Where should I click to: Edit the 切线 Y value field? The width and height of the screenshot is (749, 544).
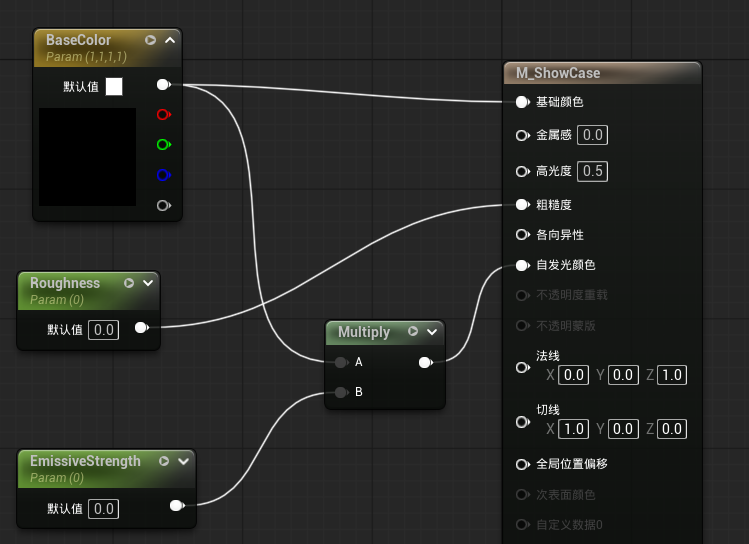623,429
